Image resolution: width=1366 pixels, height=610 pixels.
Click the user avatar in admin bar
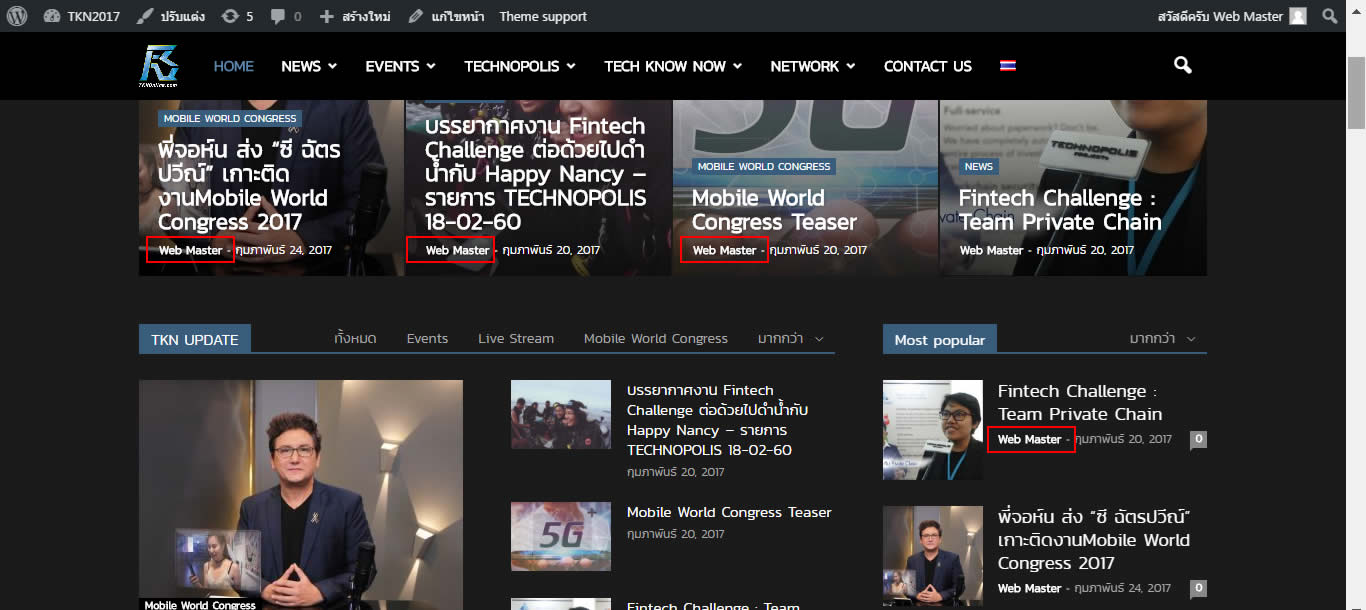[x=1298, y=16]
